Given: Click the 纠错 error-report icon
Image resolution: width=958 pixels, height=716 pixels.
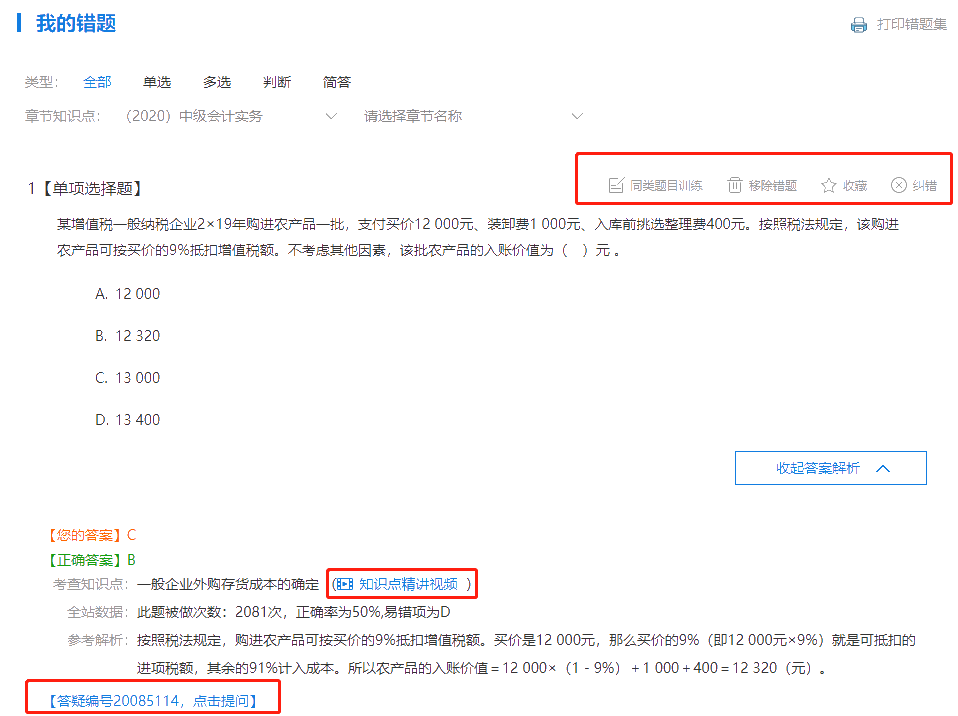Looking at the screenshot, I should [x=900, y=185].
